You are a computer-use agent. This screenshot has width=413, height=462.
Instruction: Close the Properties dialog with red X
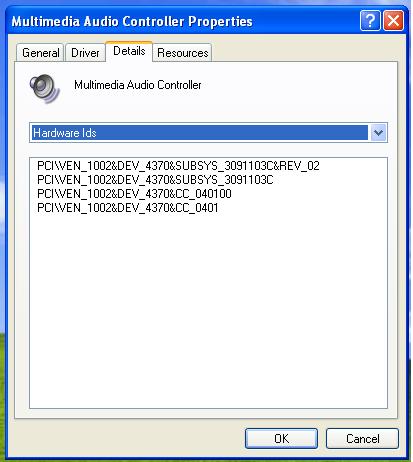point(394,21)
